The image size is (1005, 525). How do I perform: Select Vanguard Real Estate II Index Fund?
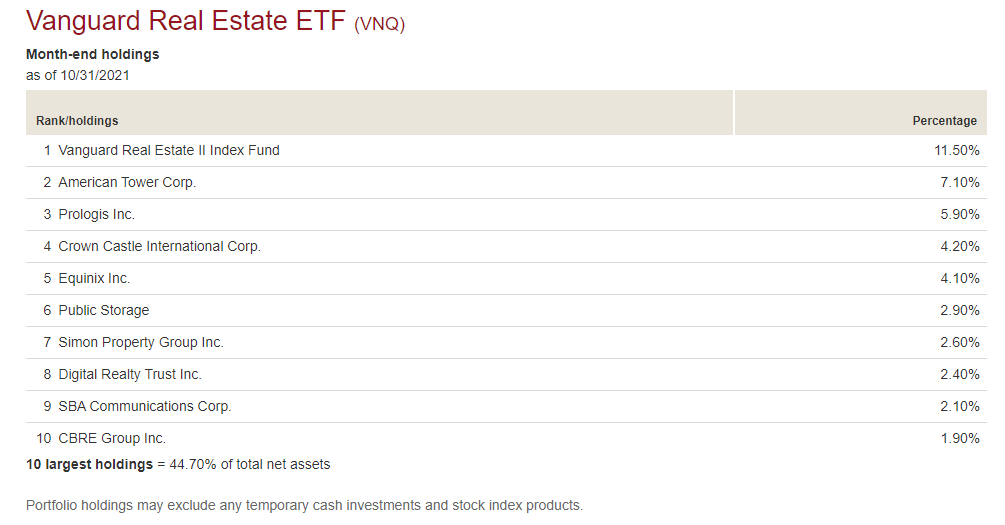[169, 150]
